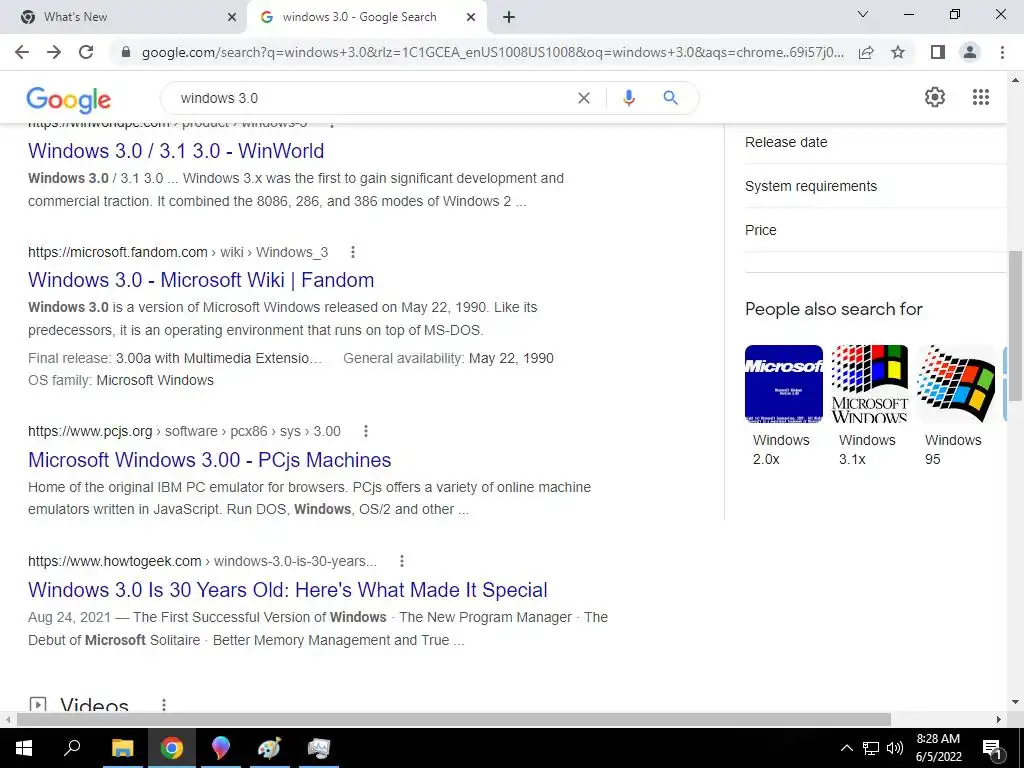This screenshot has width=1024, height=768.
Task: Clear the search box with the X icon
Action: click(584, 98)
